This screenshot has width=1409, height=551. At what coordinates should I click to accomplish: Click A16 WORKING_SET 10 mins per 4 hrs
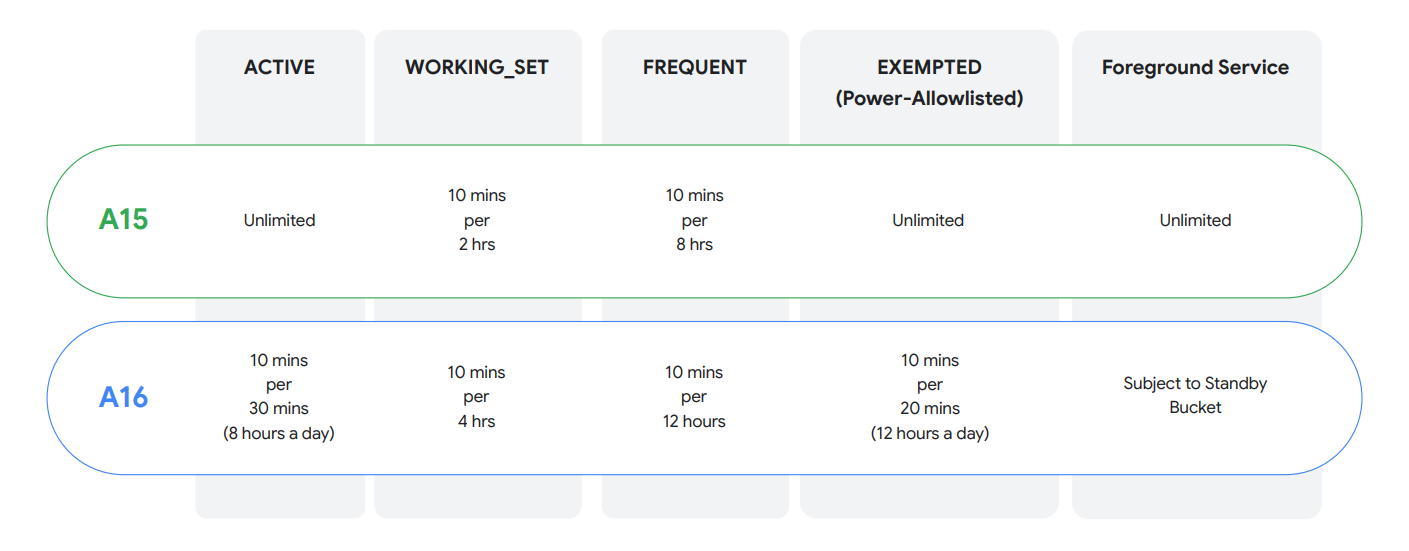[477, 397]
